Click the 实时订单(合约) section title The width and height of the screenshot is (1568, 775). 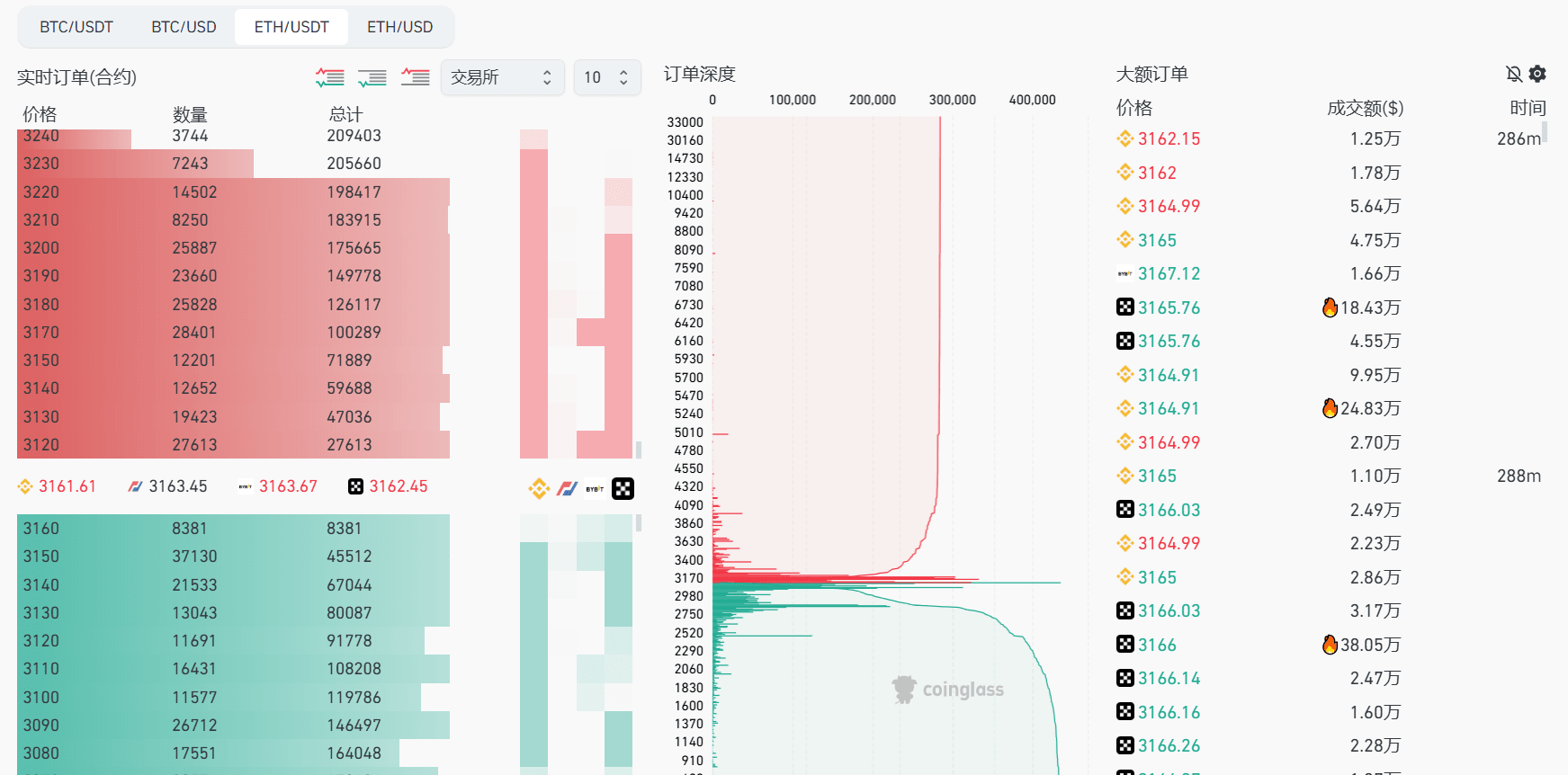pyautogui.click(x=76, y=77)
